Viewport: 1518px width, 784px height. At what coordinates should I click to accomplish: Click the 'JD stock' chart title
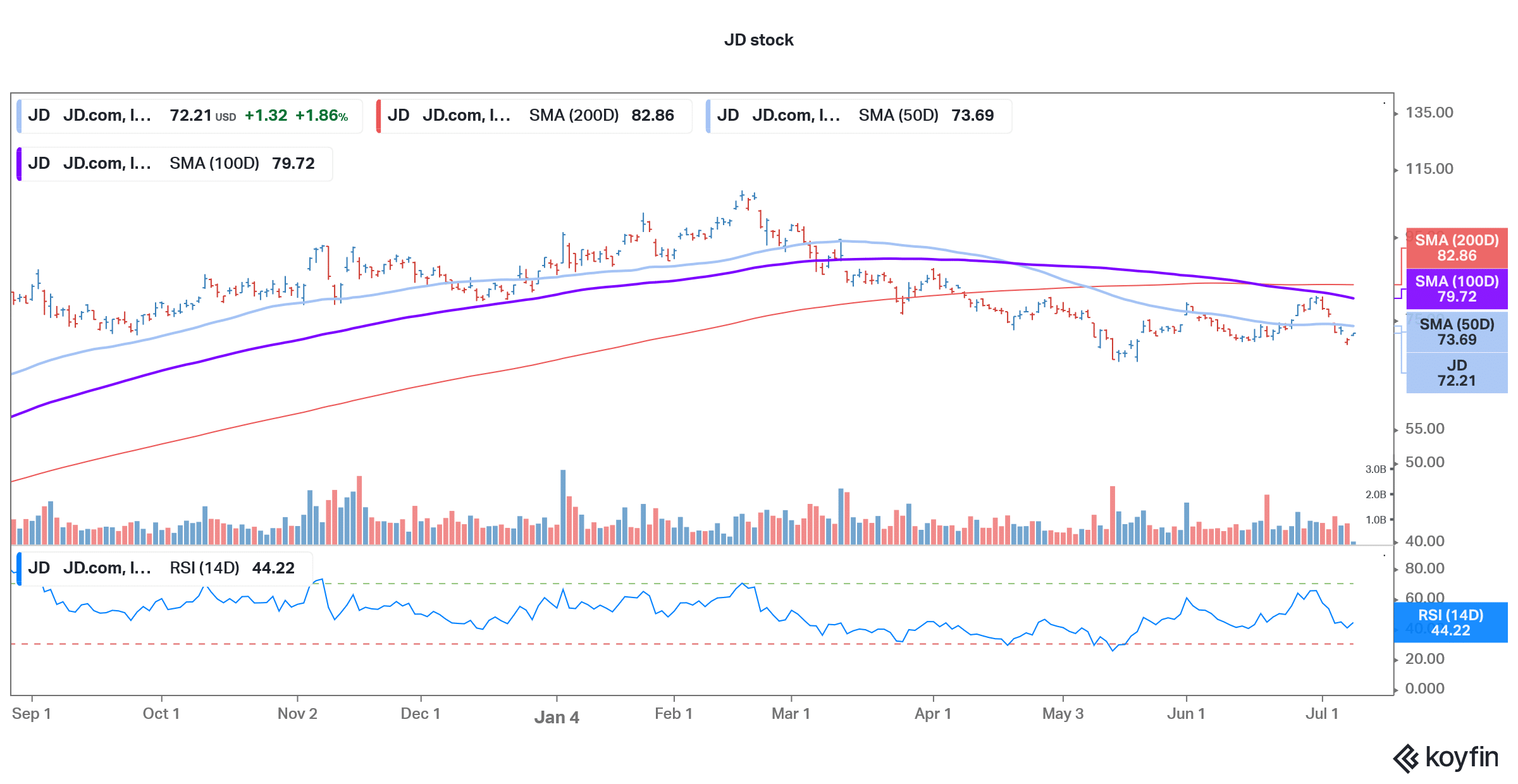758,40
